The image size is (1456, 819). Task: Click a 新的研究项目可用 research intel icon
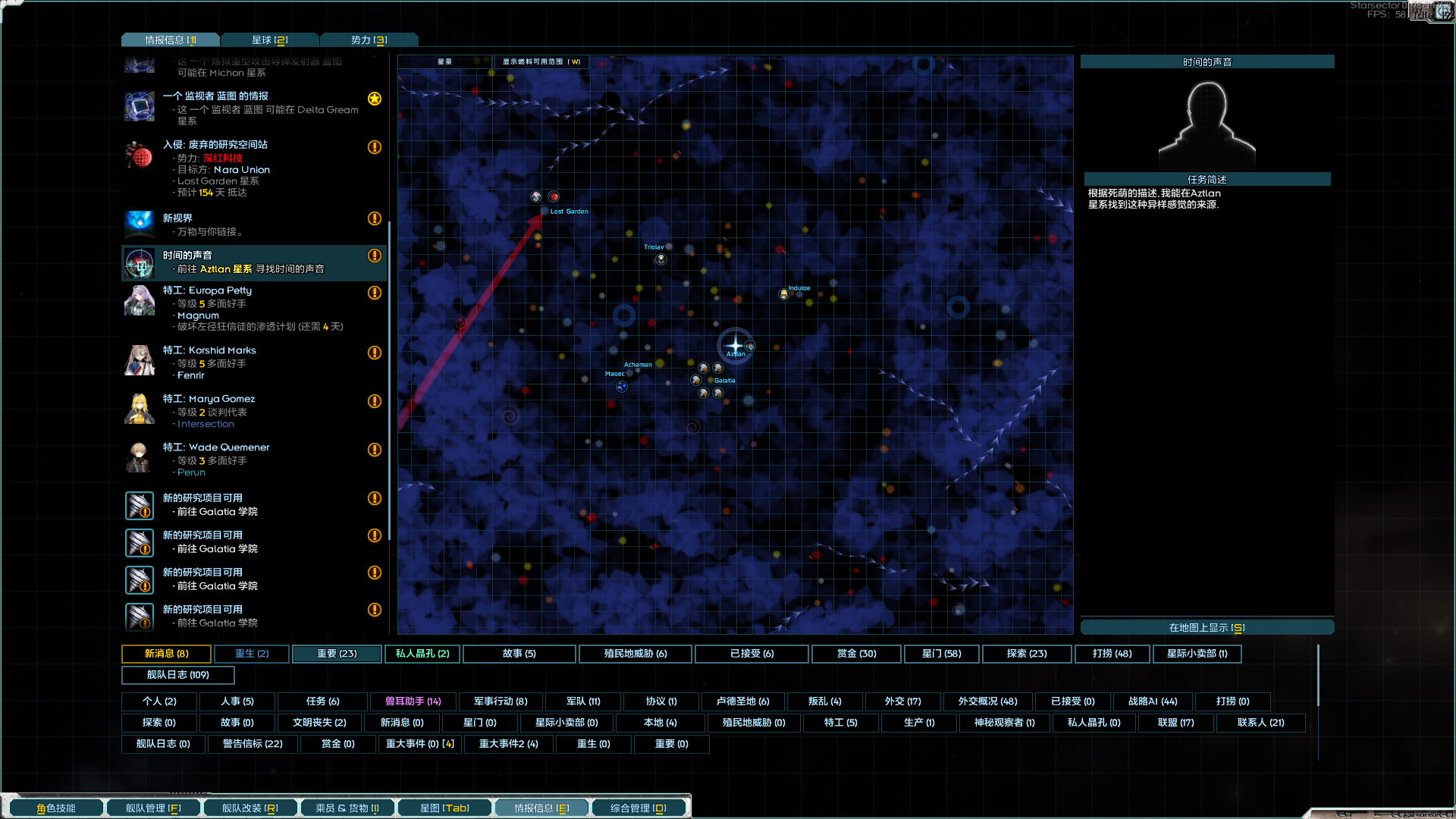[139, 505]
